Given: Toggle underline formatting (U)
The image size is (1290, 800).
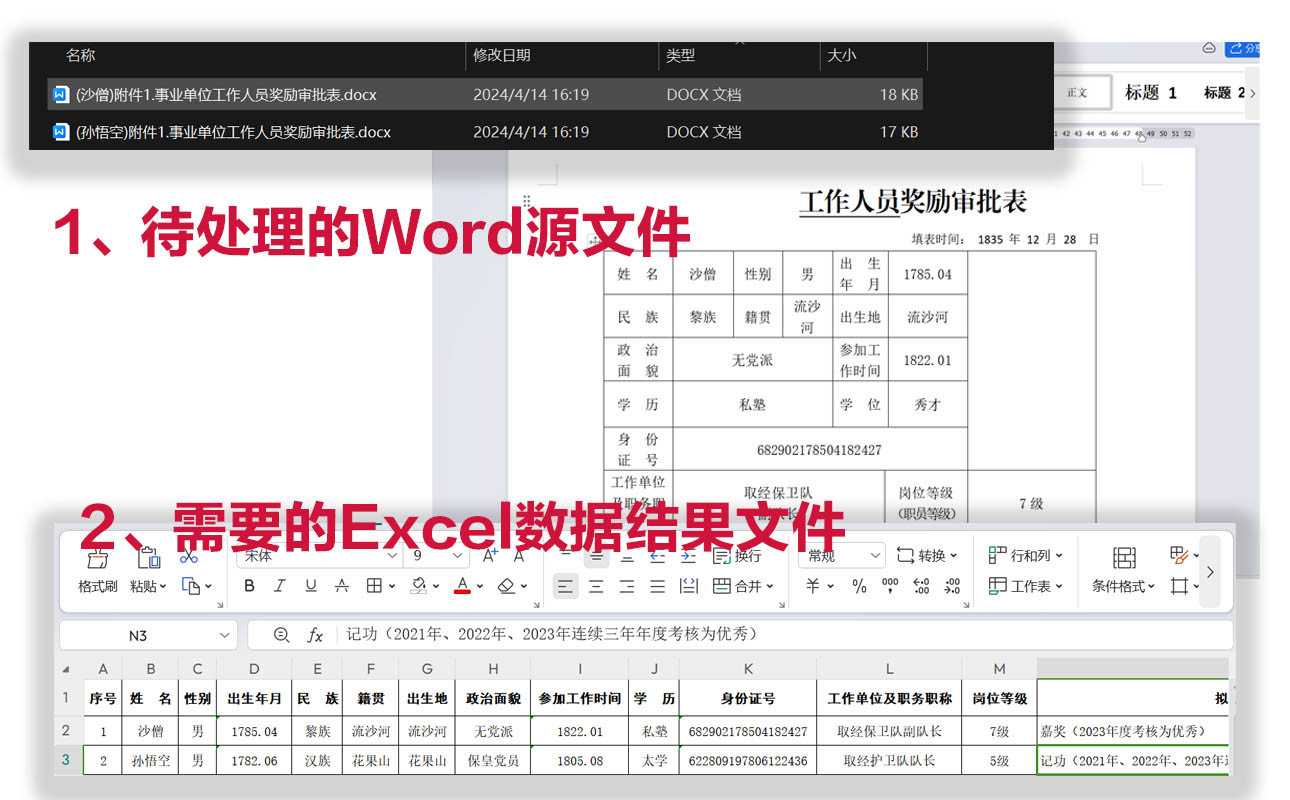Looking at the screenshot, I should pos(311,586).
